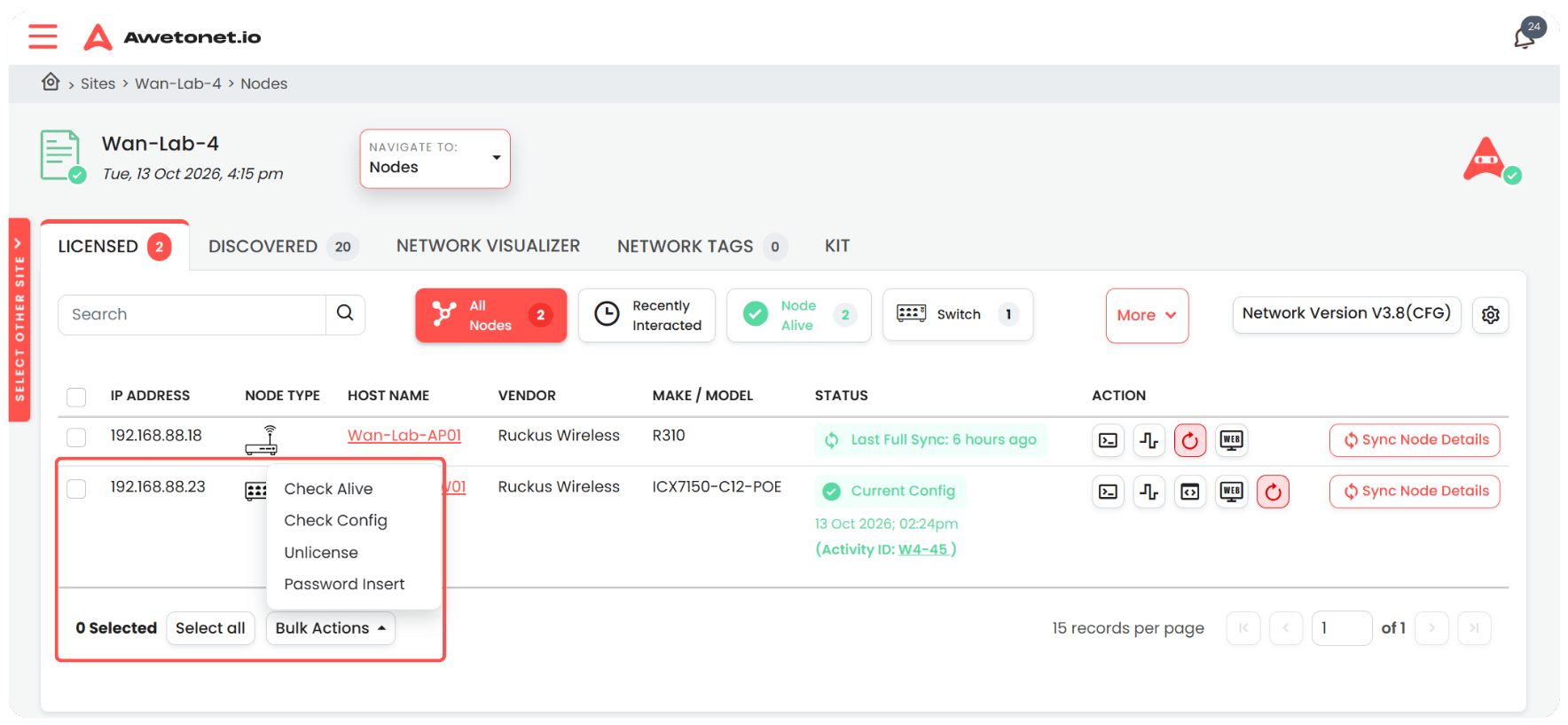Screen dimensions: 1568x725
Task: Open the notifications bell
Action: click(x=1525, y=36)
